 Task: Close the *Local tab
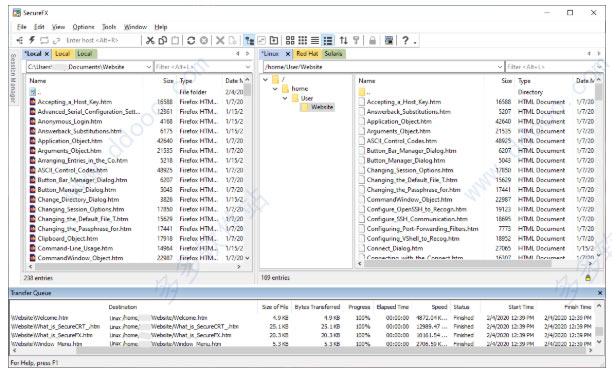click(x=46, y=54)
